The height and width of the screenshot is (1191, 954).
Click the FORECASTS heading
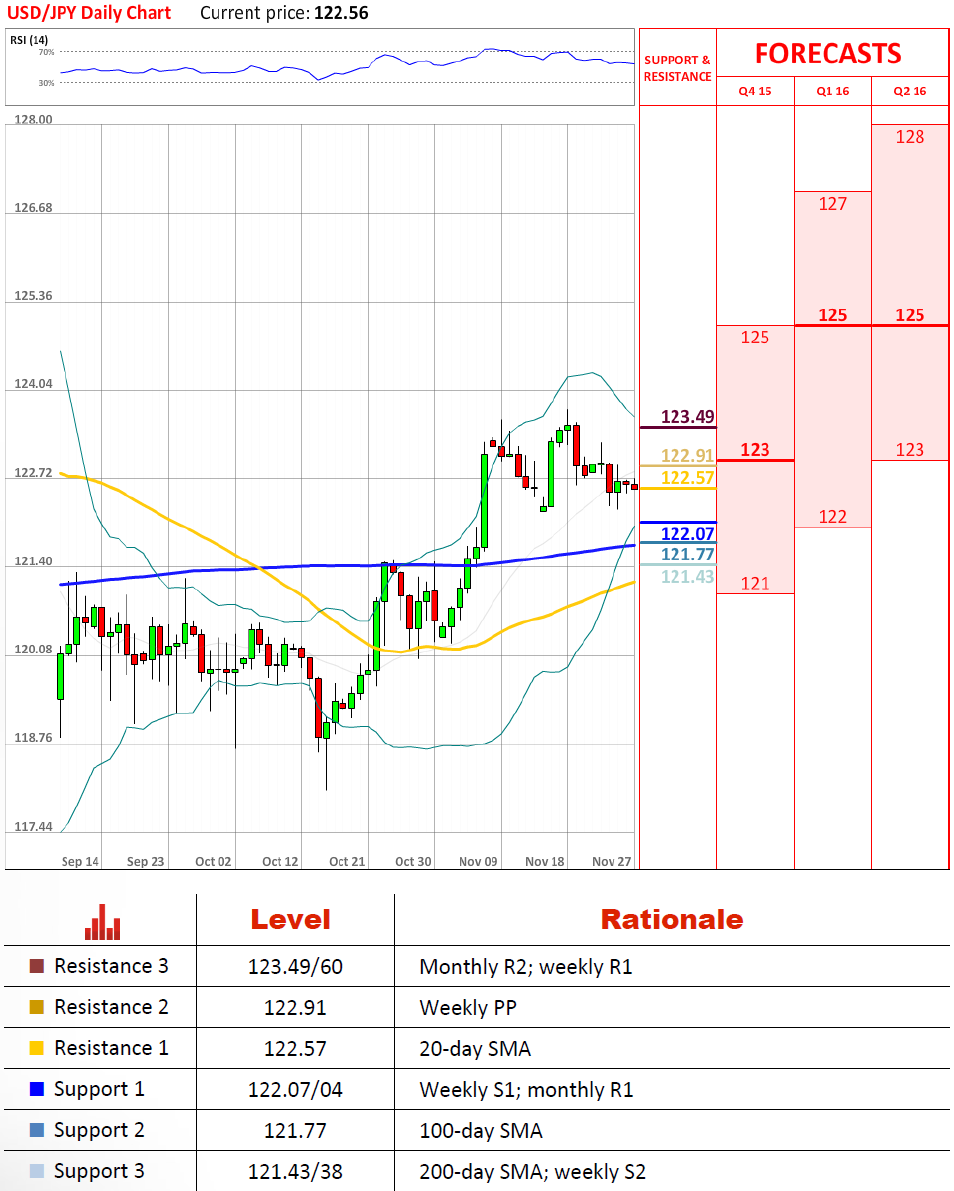pos(828,53)
